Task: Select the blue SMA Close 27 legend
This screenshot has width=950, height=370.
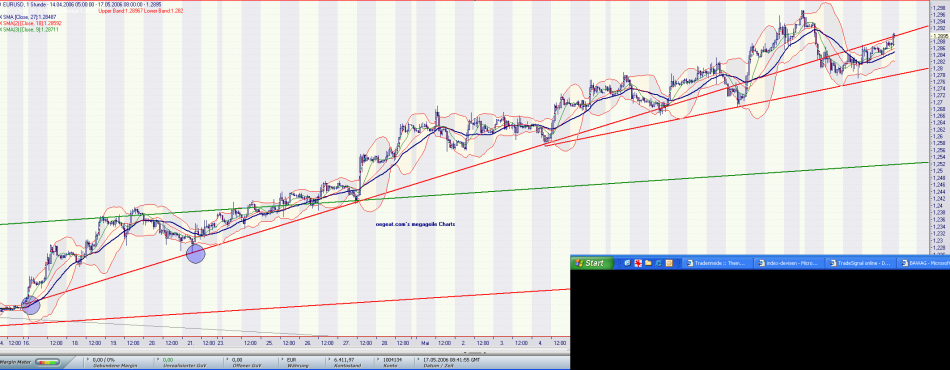Action: click(29, 17)
